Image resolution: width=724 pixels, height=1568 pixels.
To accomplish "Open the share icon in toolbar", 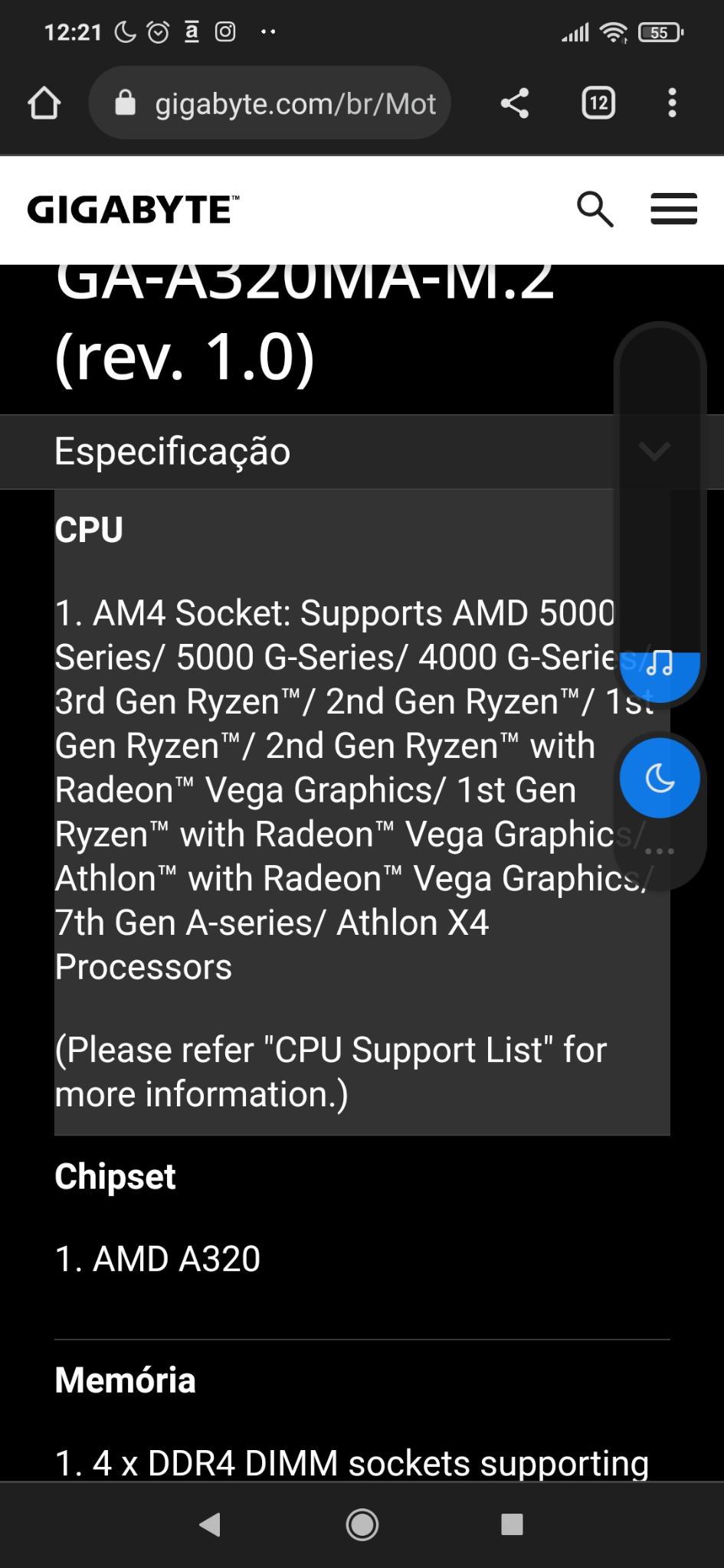I will click(x=515, y=103).
